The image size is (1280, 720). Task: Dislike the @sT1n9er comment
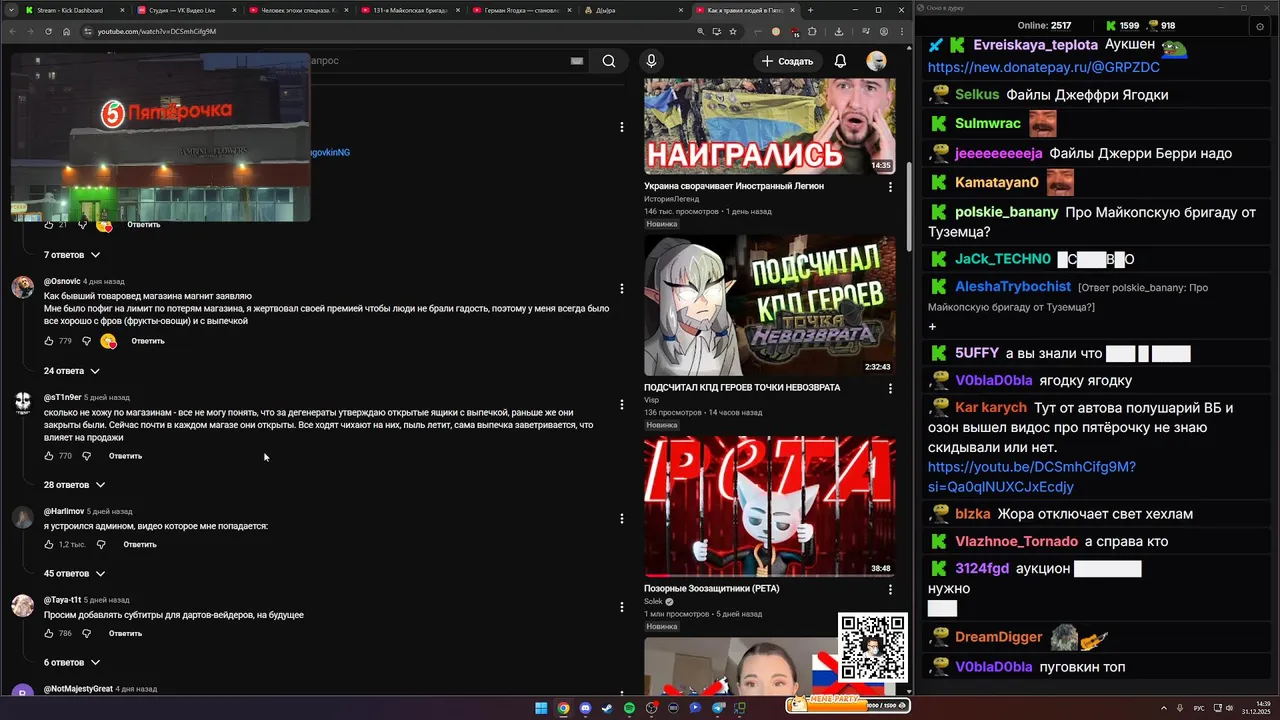tap(87, 456)
